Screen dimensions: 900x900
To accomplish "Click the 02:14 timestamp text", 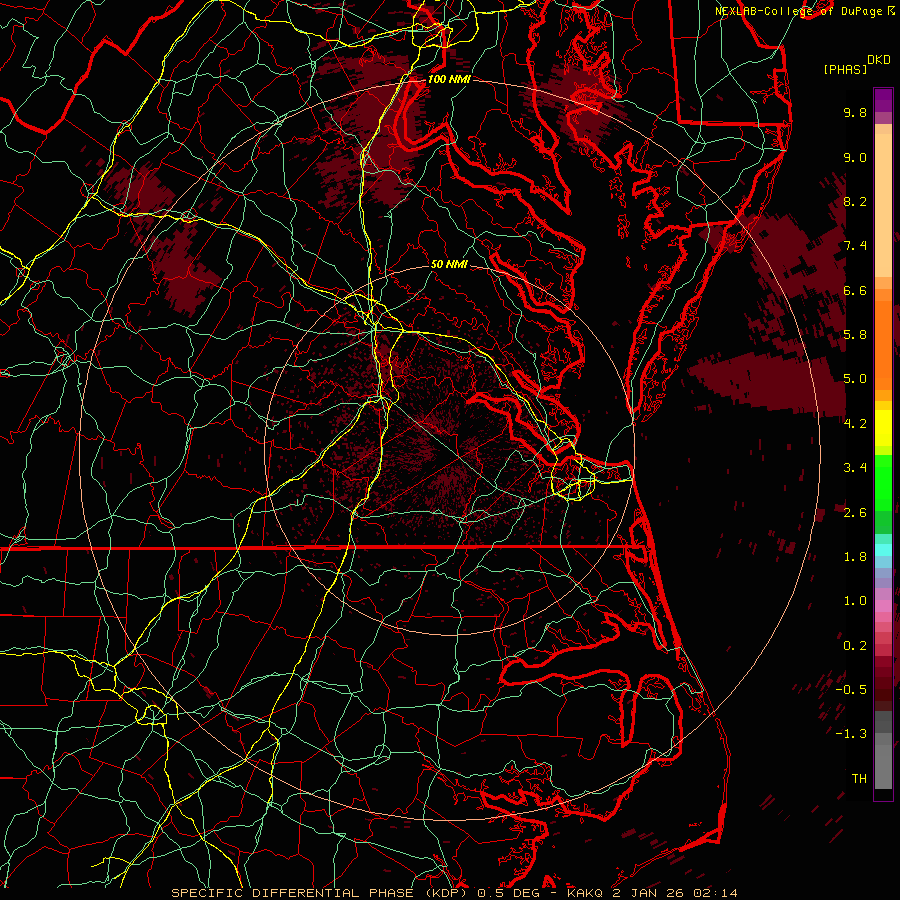I will point(717,893).
